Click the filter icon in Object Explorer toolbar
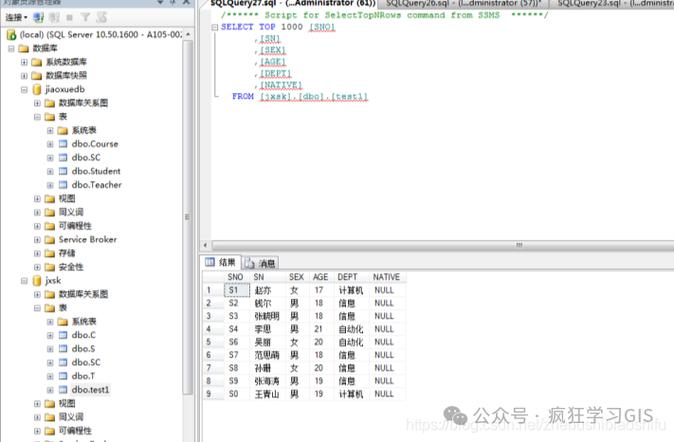 tap(85, 17)
